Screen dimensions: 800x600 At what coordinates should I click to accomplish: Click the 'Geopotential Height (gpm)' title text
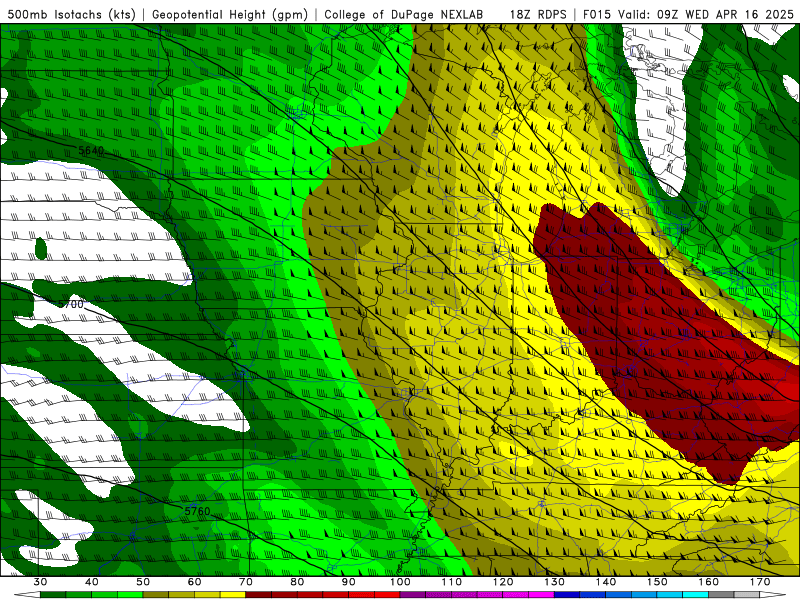click(230, 14)
